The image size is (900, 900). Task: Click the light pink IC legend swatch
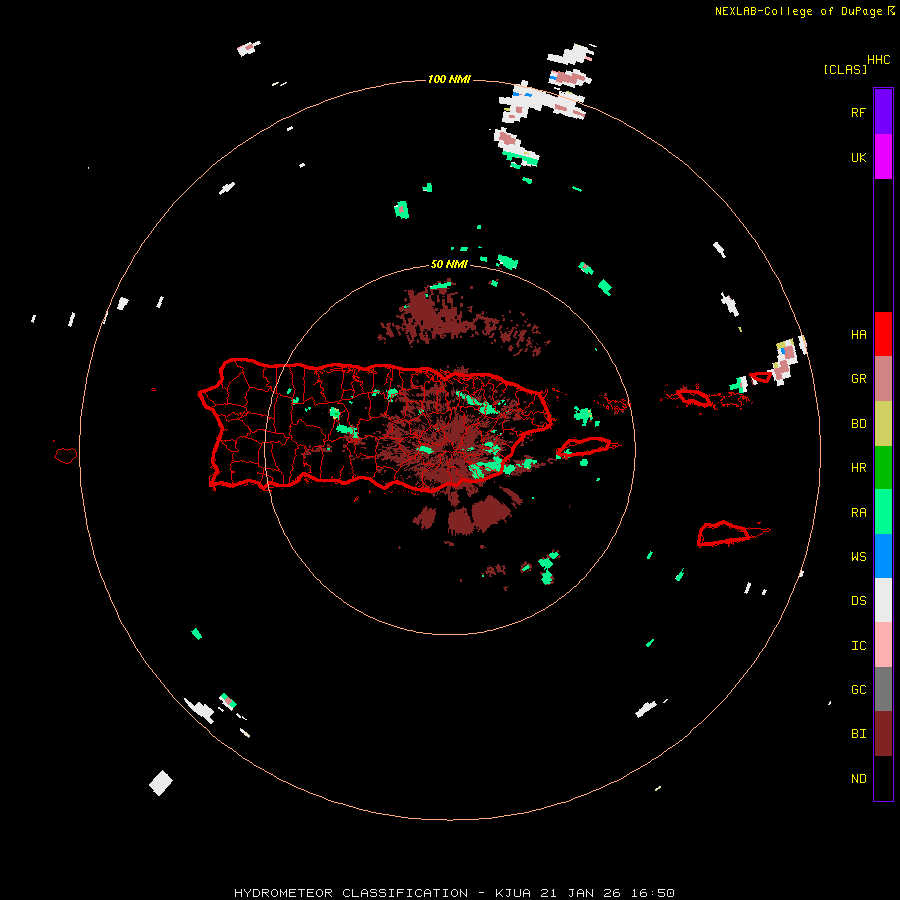point(883,645)
